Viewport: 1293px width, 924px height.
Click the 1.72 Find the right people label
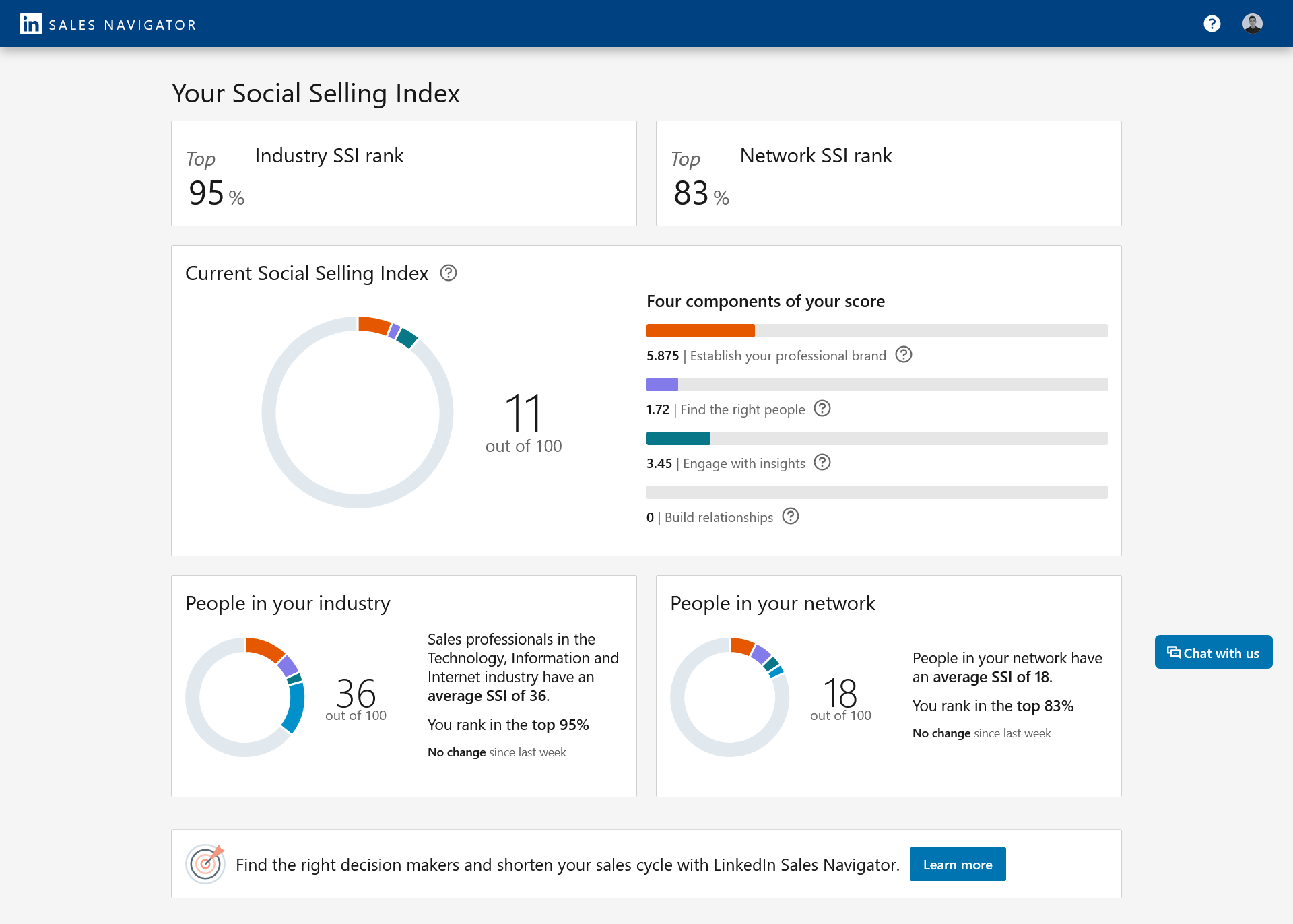pos(725,409)
